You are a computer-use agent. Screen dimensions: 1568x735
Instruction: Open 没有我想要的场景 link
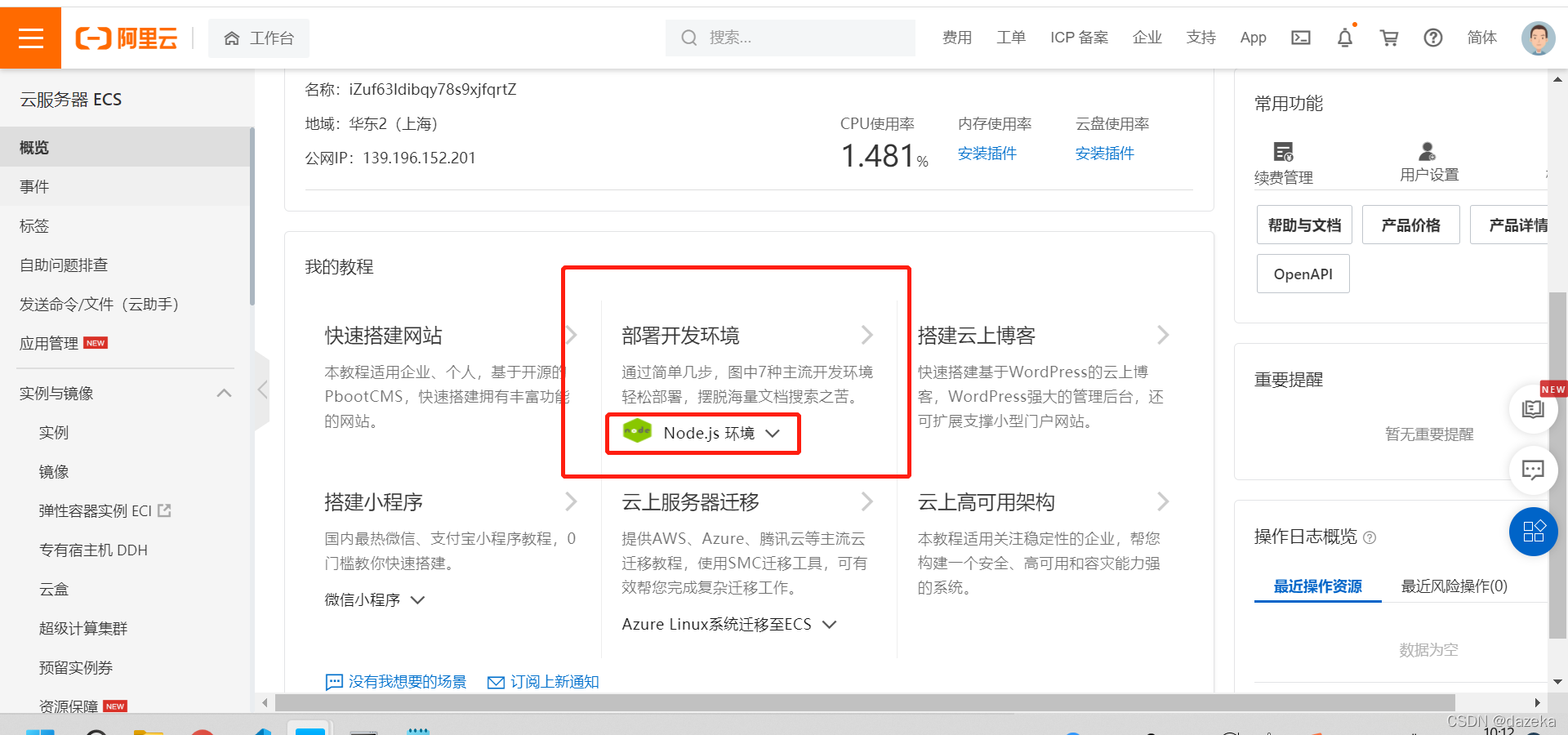pyautogui.click(x=408, y=682)
